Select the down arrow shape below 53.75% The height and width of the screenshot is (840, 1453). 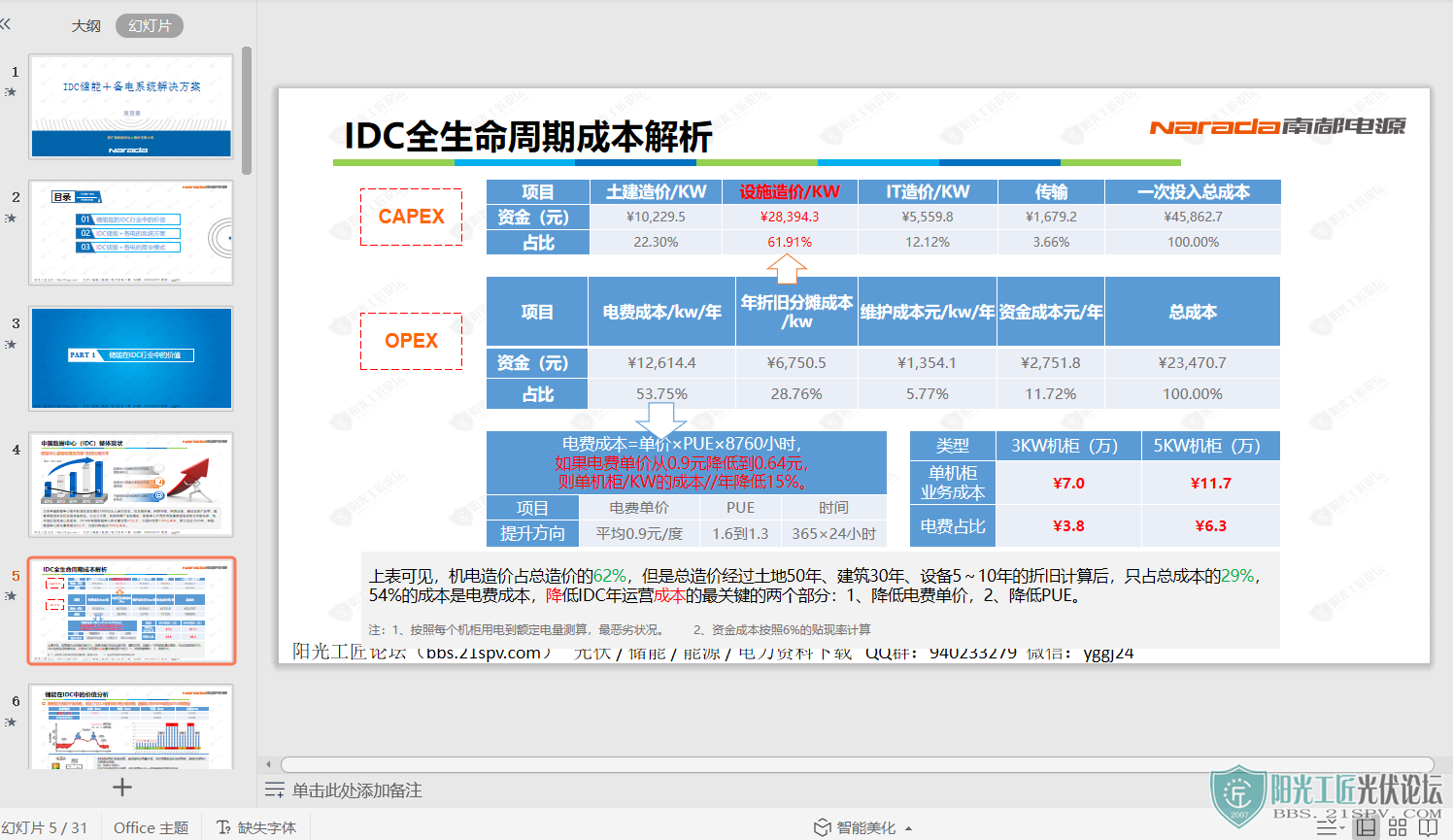(x=661, y=421)
